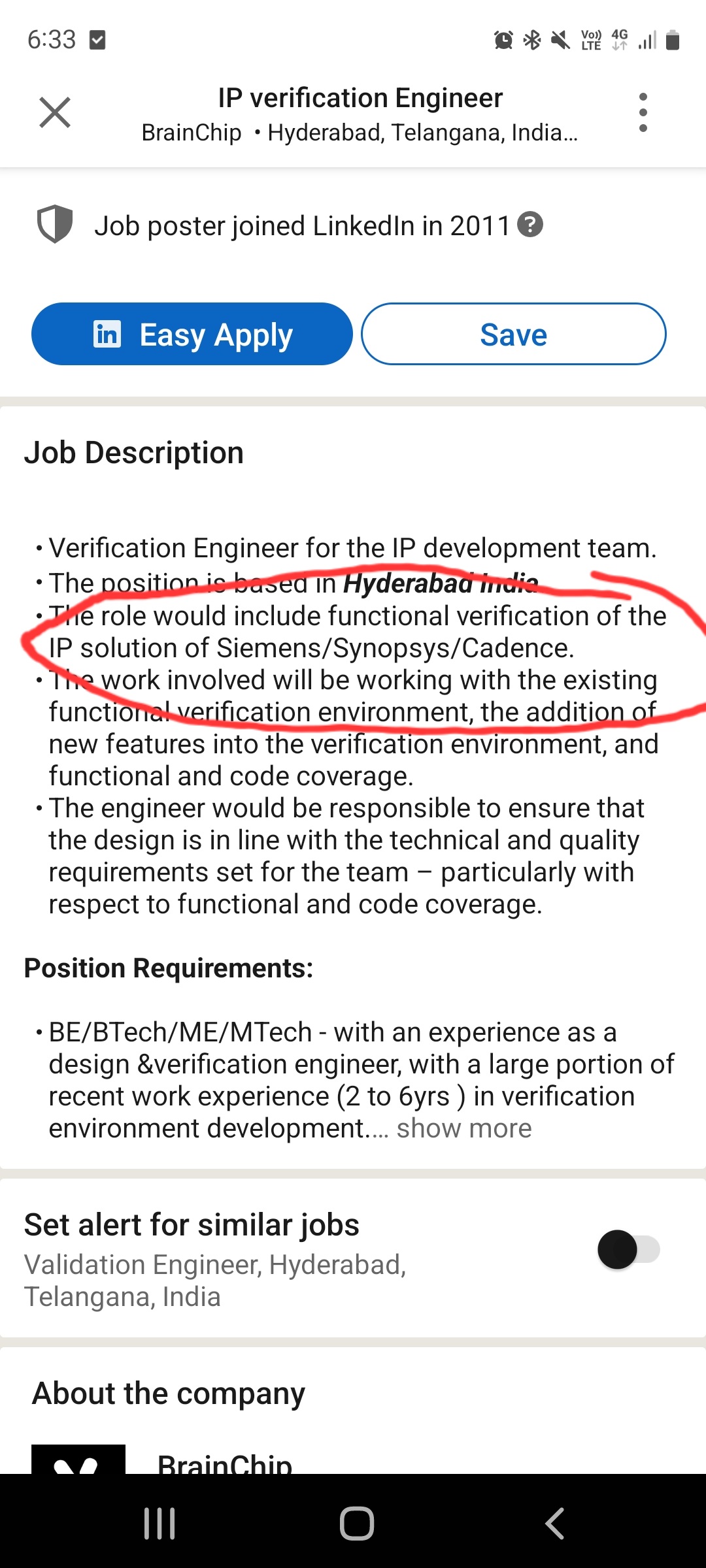Screen dimensions: 706x1568
Task: Tap the Android back arrow
Action: [x=554, y=1524]
